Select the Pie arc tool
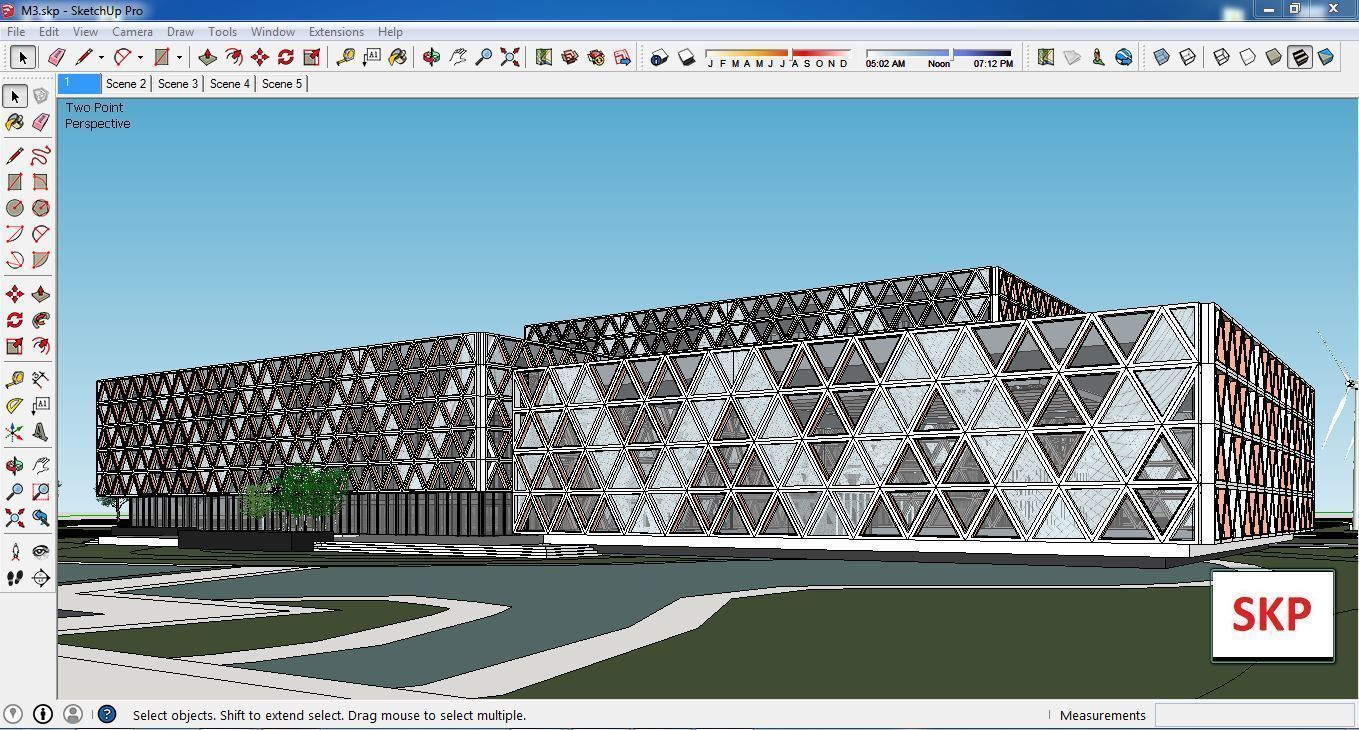The width and height of the screenshot is (1359, 730). [x=41, y=260]
